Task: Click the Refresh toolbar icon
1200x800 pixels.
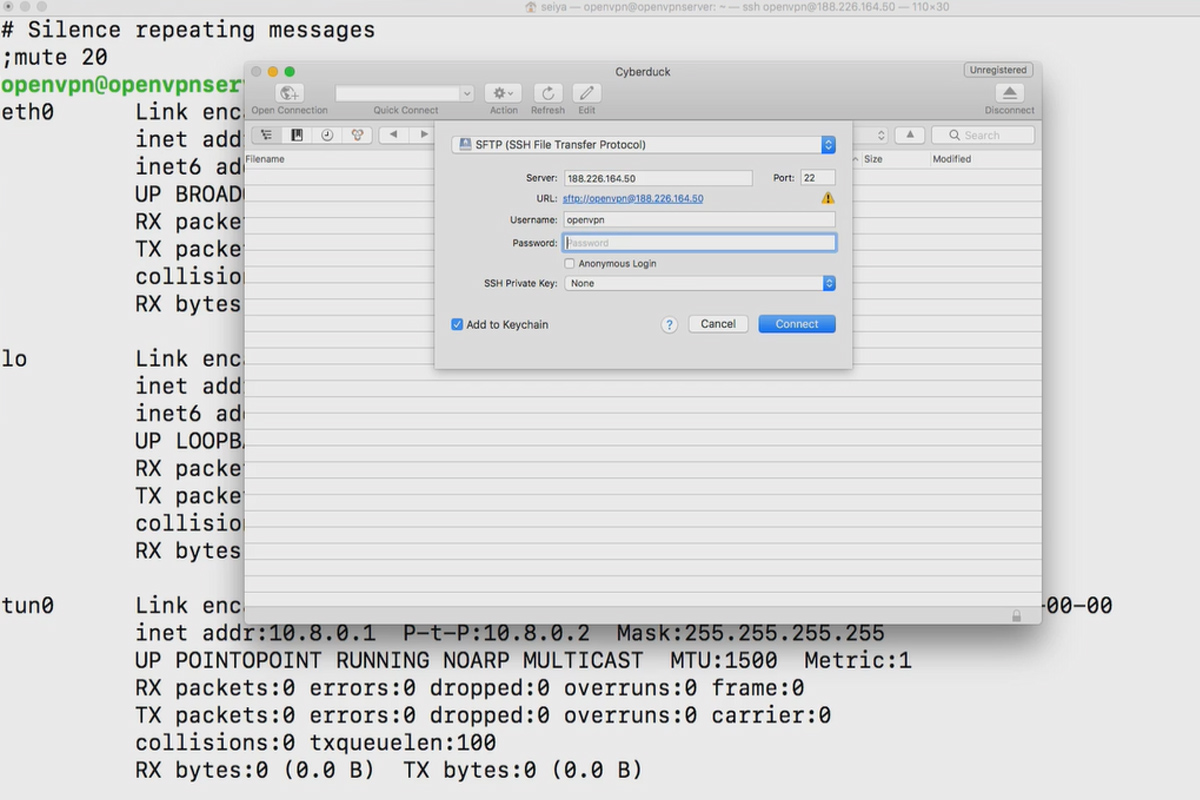Action: pyautogui.click(x=548, y=93)
